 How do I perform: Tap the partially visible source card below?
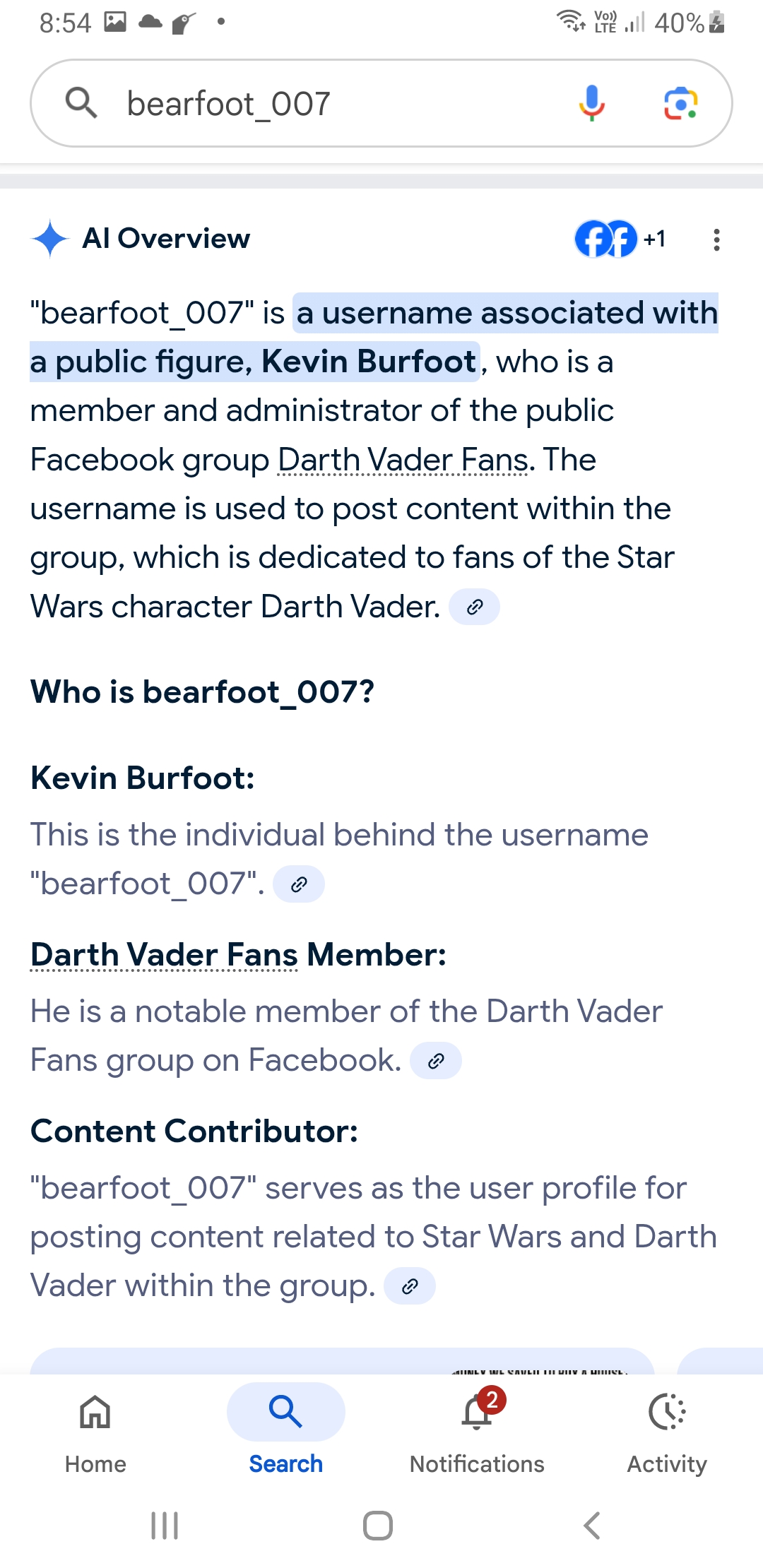[342, 1361]
